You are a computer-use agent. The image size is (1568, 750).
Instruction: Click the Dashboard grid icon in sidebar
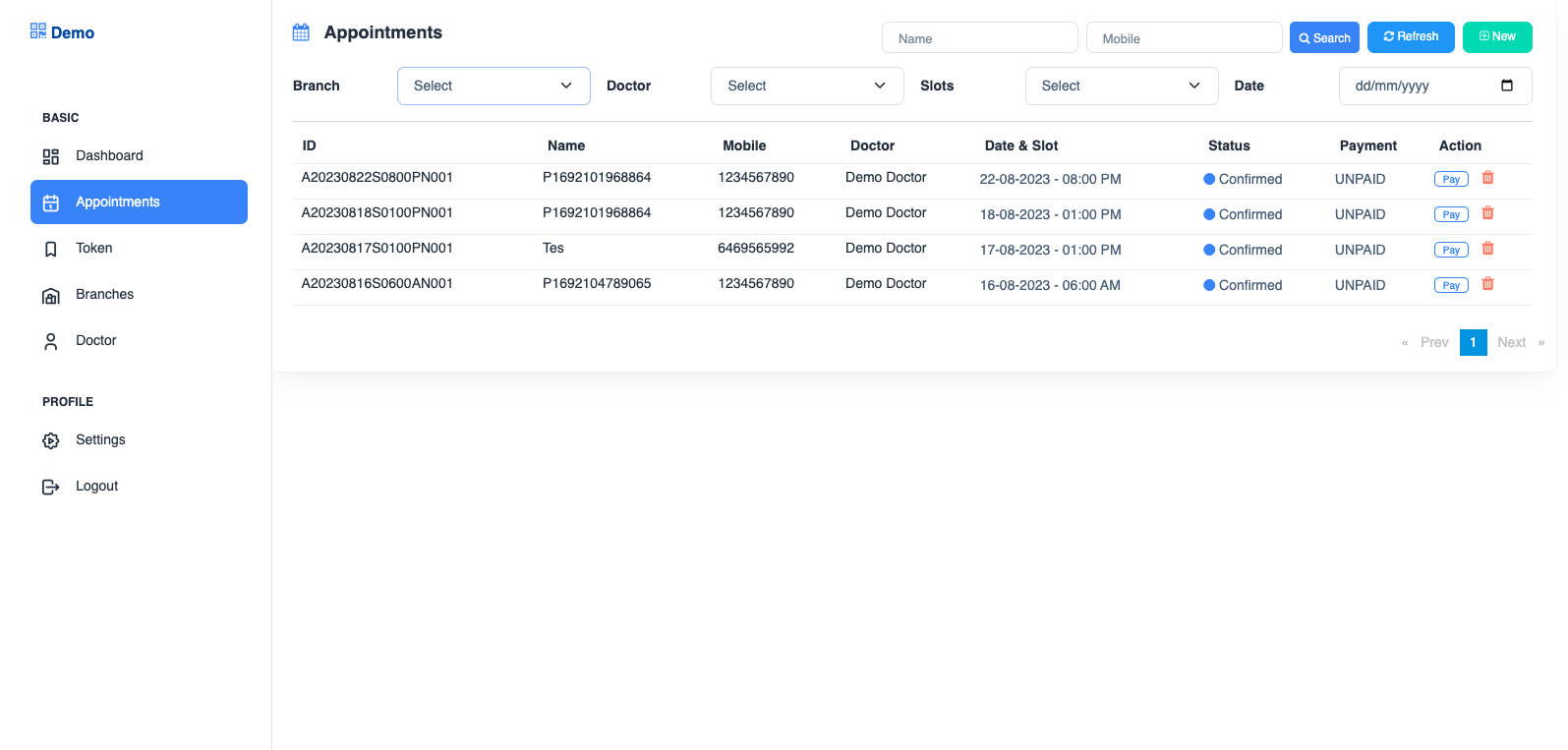pos(51,156)
